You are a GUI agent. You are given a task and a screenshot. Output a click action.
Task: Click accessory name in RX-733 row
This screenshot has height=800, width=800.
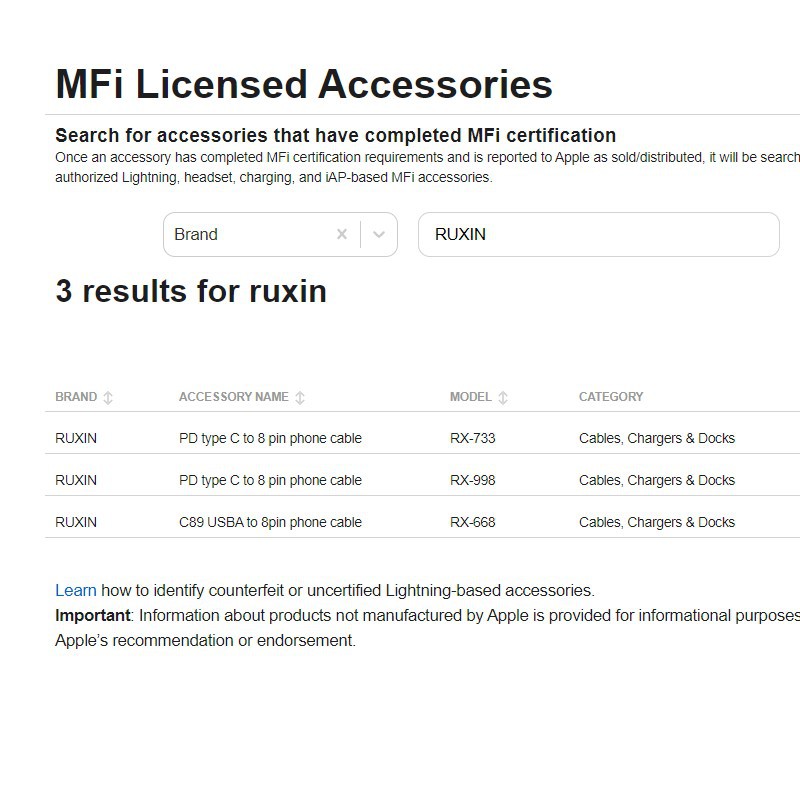tap(270, 438)
